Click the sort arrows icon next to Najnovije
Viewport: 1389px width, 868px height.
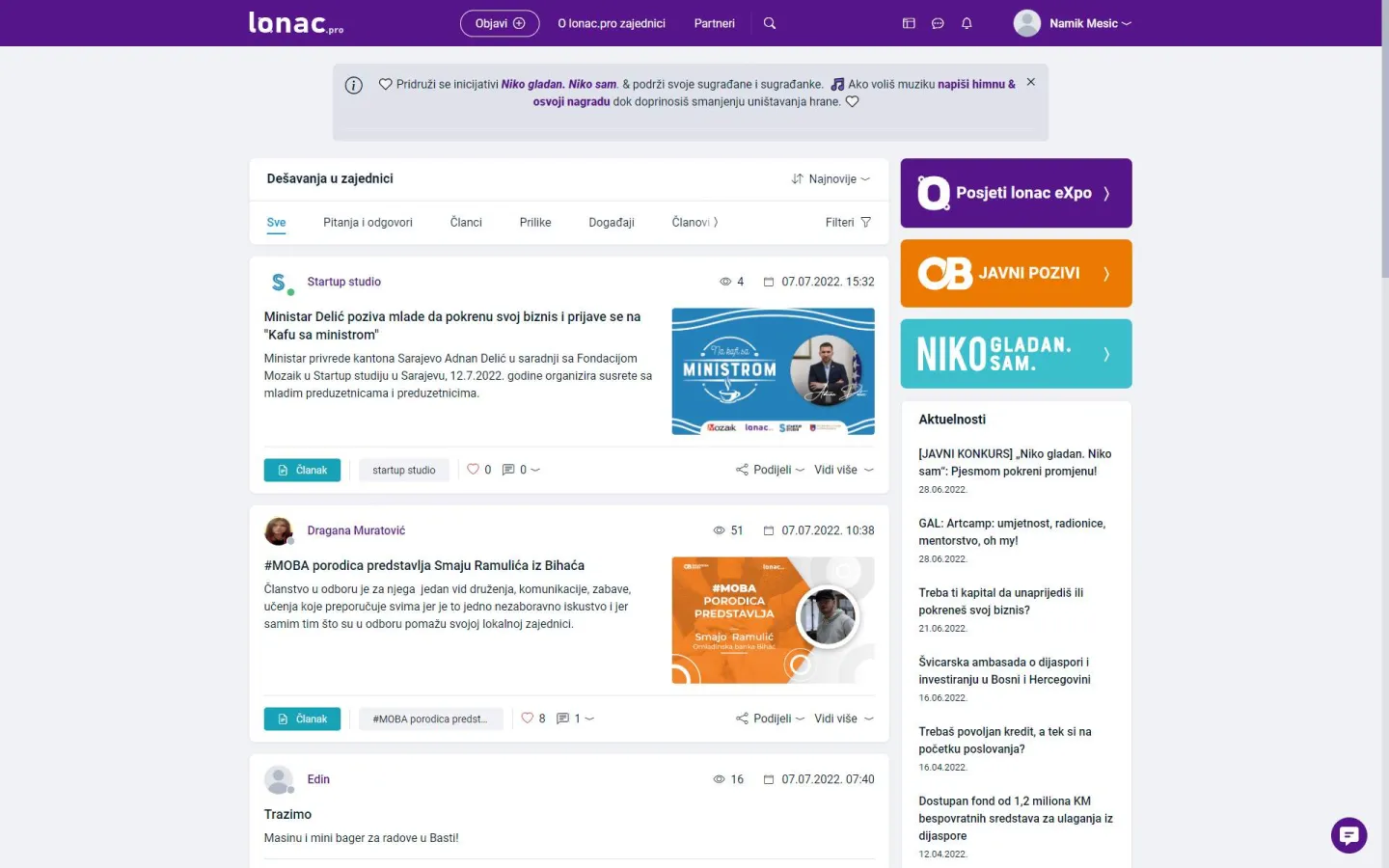click(x=798, y=178)
